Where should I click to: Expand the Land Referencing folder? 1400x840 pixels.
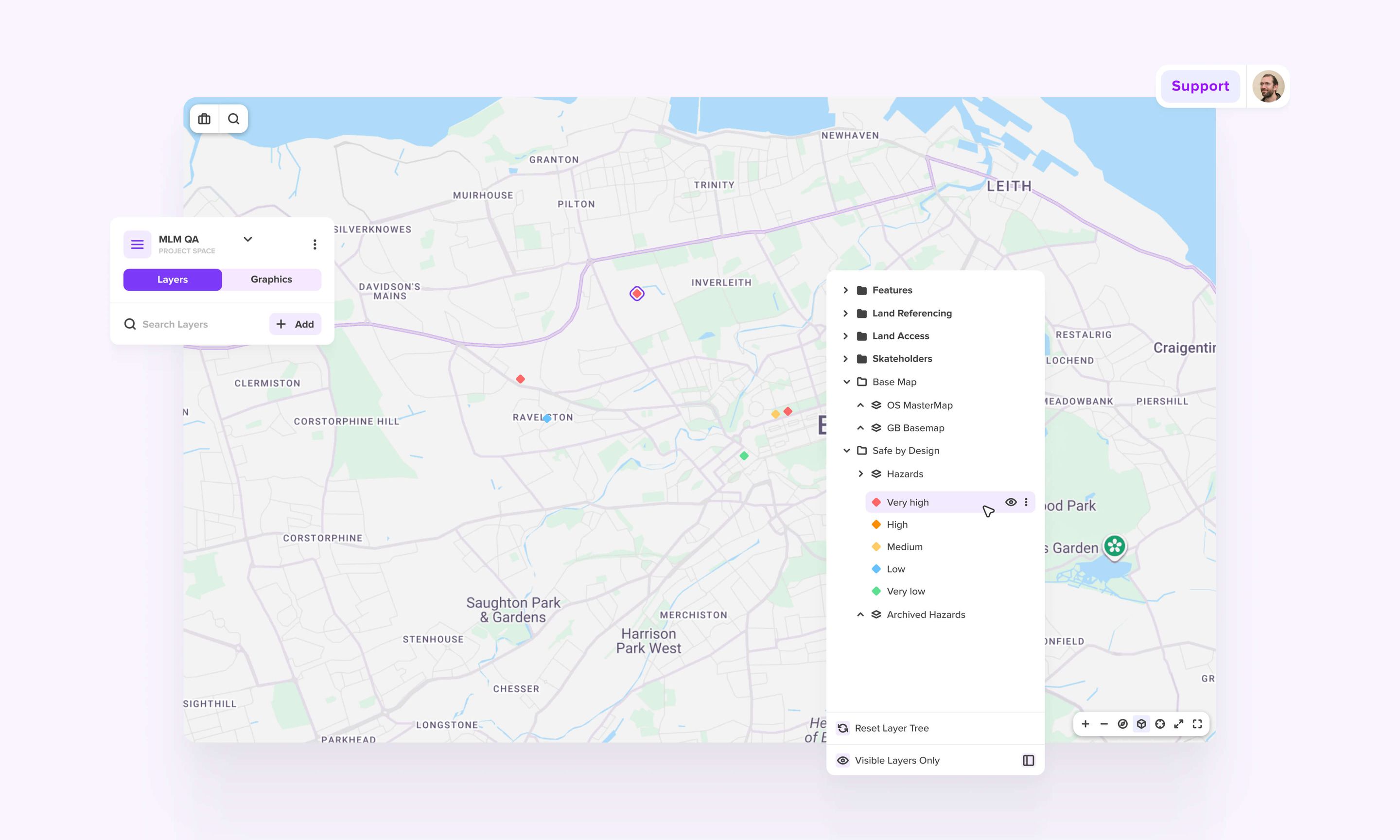[x=845, y=314]
